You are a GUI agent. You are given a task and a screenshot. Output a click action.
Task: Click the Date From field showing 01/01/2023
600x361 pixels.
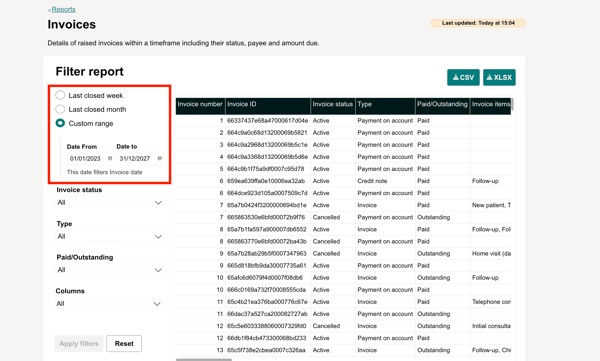tap(90, 158)
